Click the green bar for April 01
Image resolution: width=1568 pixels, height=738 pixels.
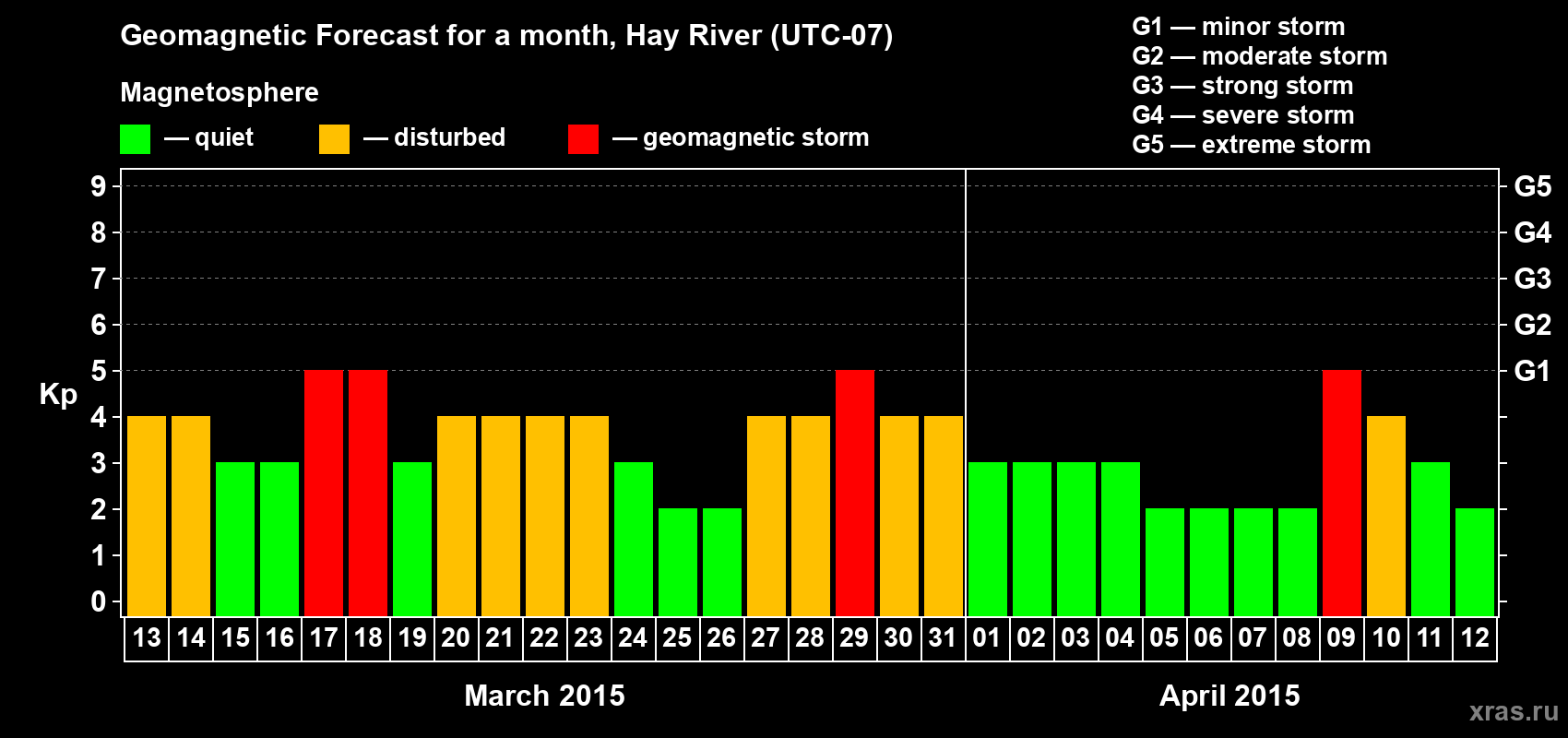point(988,539)
